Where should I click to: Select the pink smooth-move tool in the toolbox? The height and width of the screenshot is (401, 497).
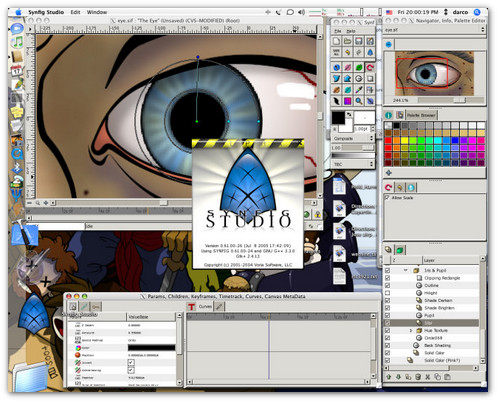(x=348, y=68)
